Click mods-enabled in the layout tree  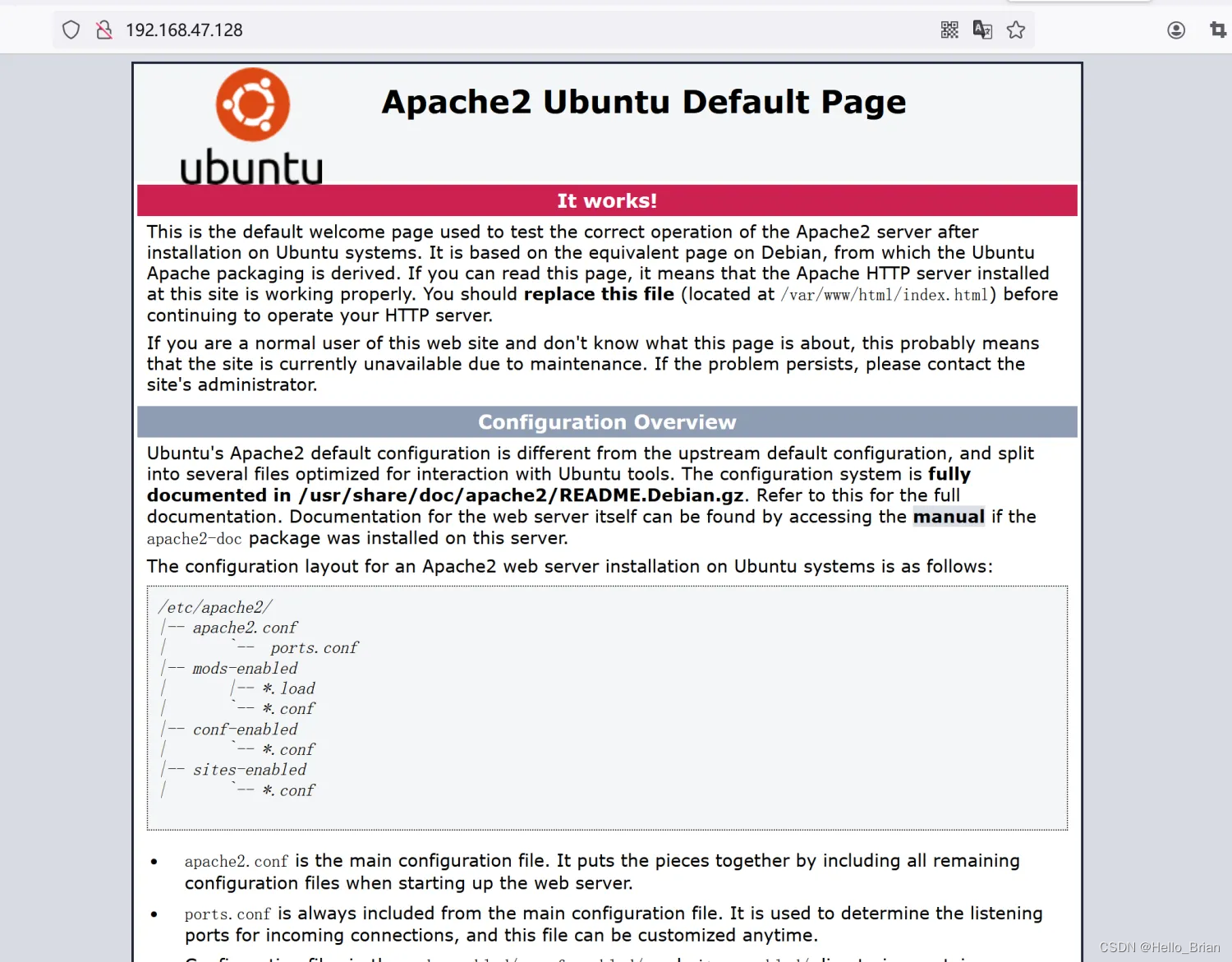coord(245,669)
